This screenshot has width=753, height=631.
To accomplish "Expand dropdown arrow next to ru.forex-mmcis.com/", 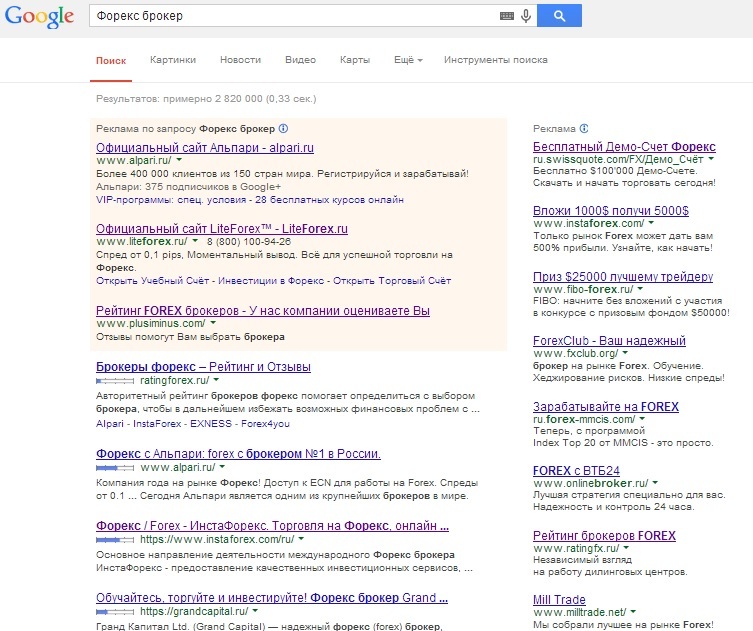I will (x=642, y=419).
